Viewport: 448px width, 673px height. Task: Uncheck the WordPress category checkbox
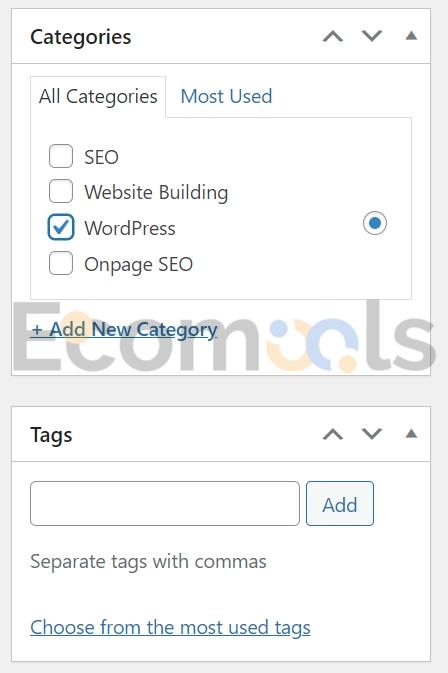pyautogui.click(x=61, y=227)
